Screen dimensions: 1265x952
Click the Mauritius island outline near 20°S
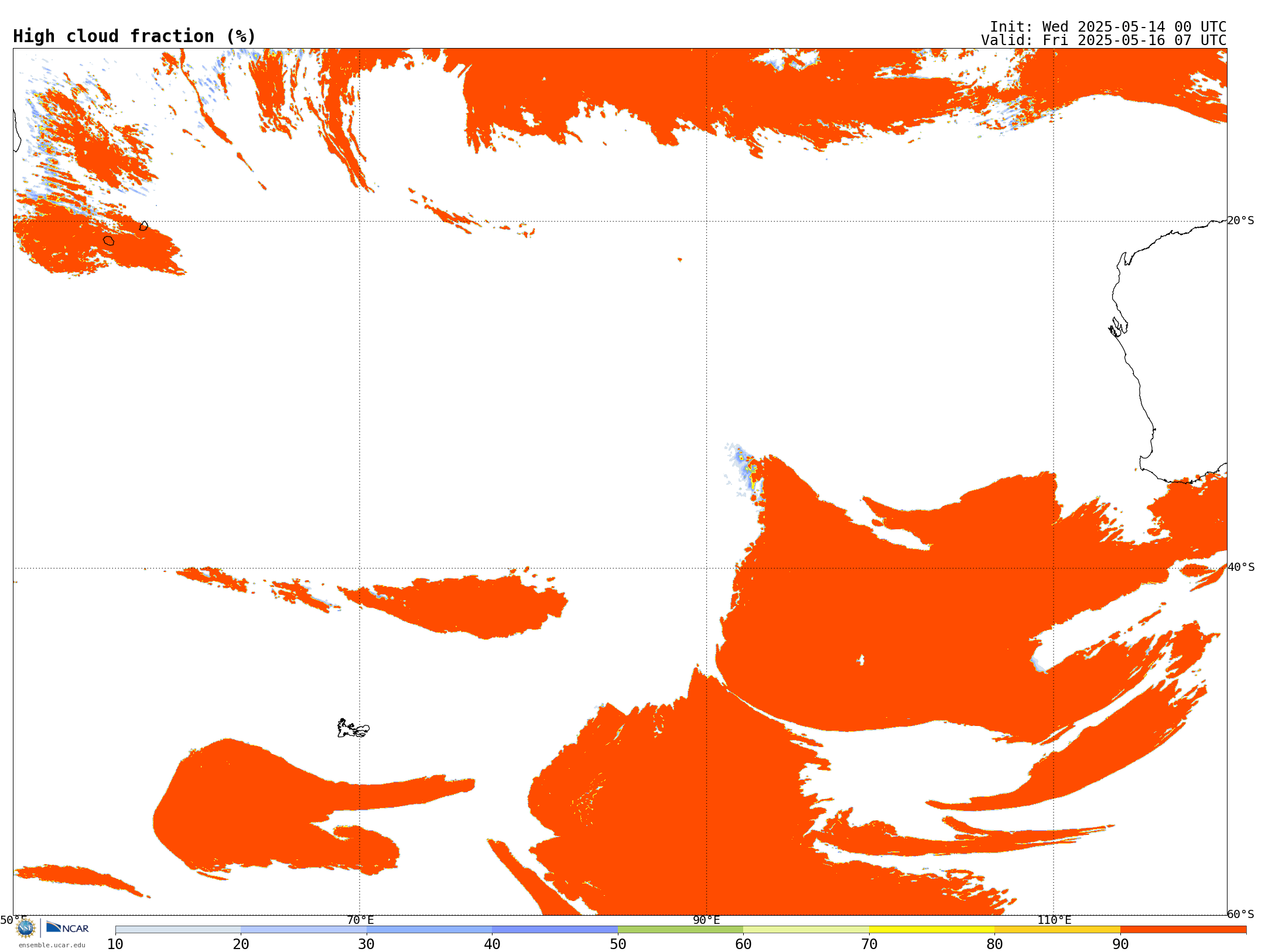[x=143, y=226]
